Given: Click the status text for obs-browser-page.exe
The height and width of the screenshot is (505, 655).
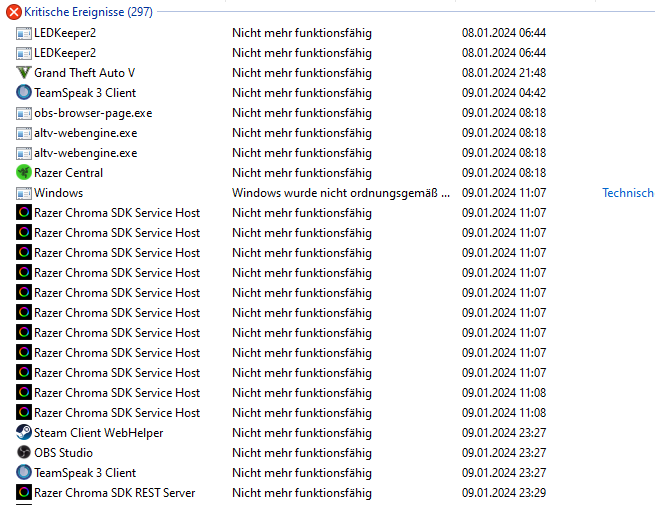Looking at the screenshot, I should pos(302,113).
